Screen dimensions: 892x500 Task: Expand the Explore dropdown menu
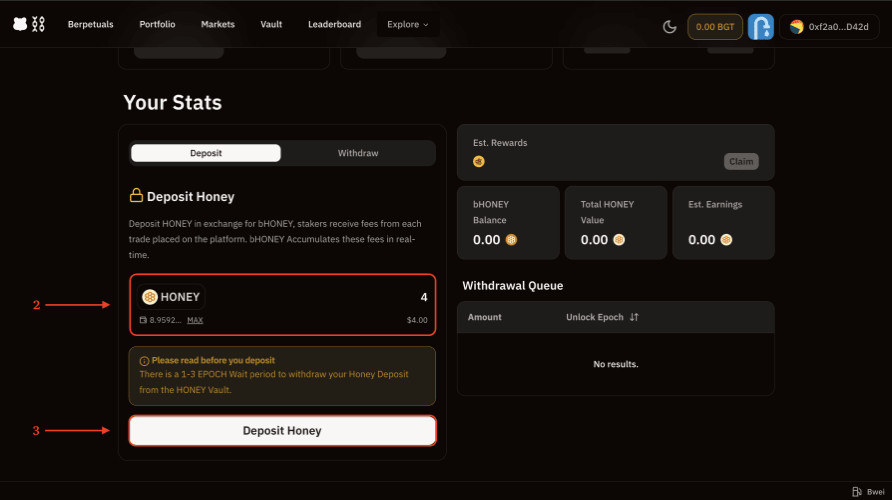(x=408, y=24)
